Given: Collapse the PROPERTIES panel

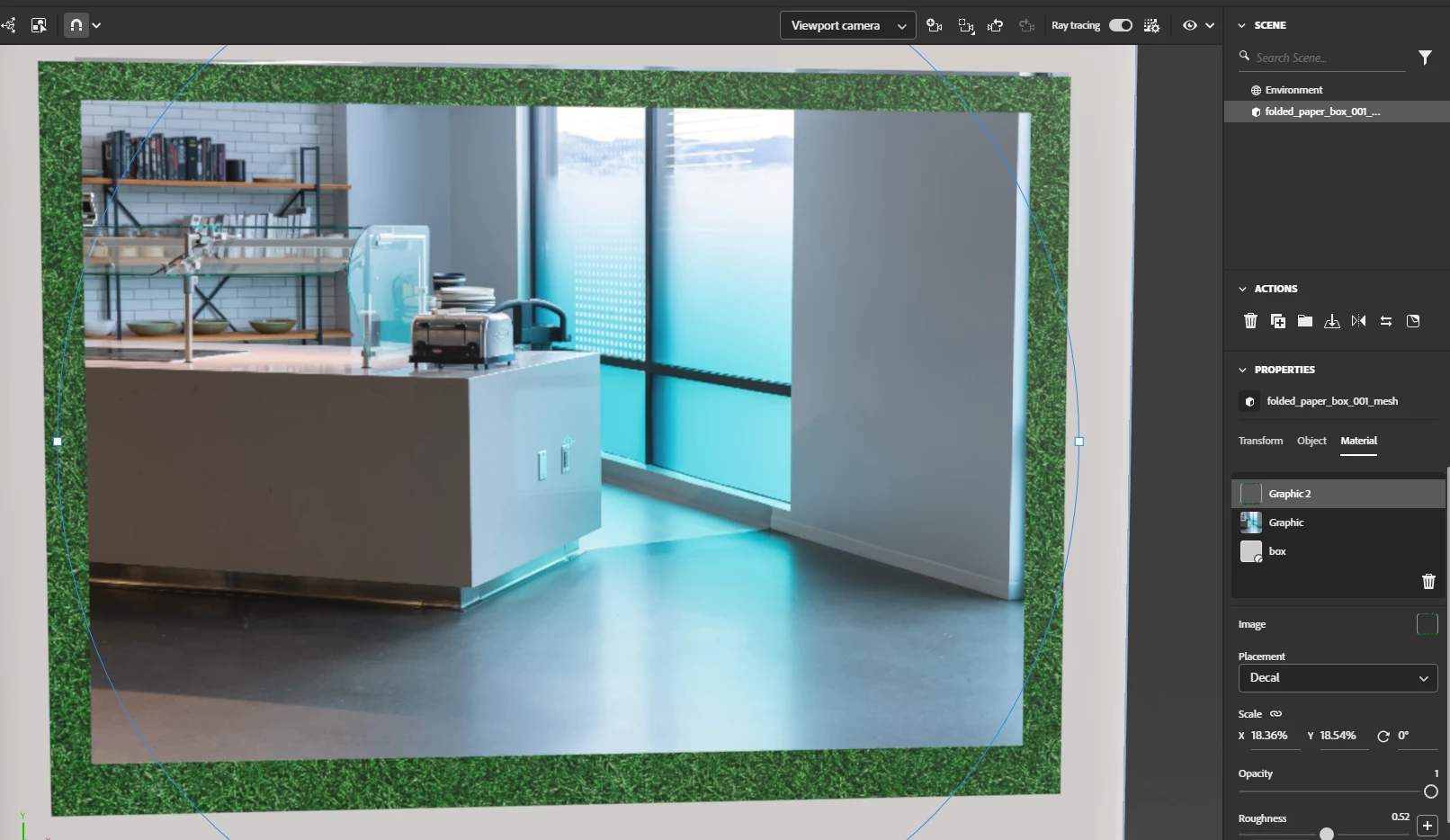Looking at the screenshot, I should pyautogui.click(x=1242, y=370).
